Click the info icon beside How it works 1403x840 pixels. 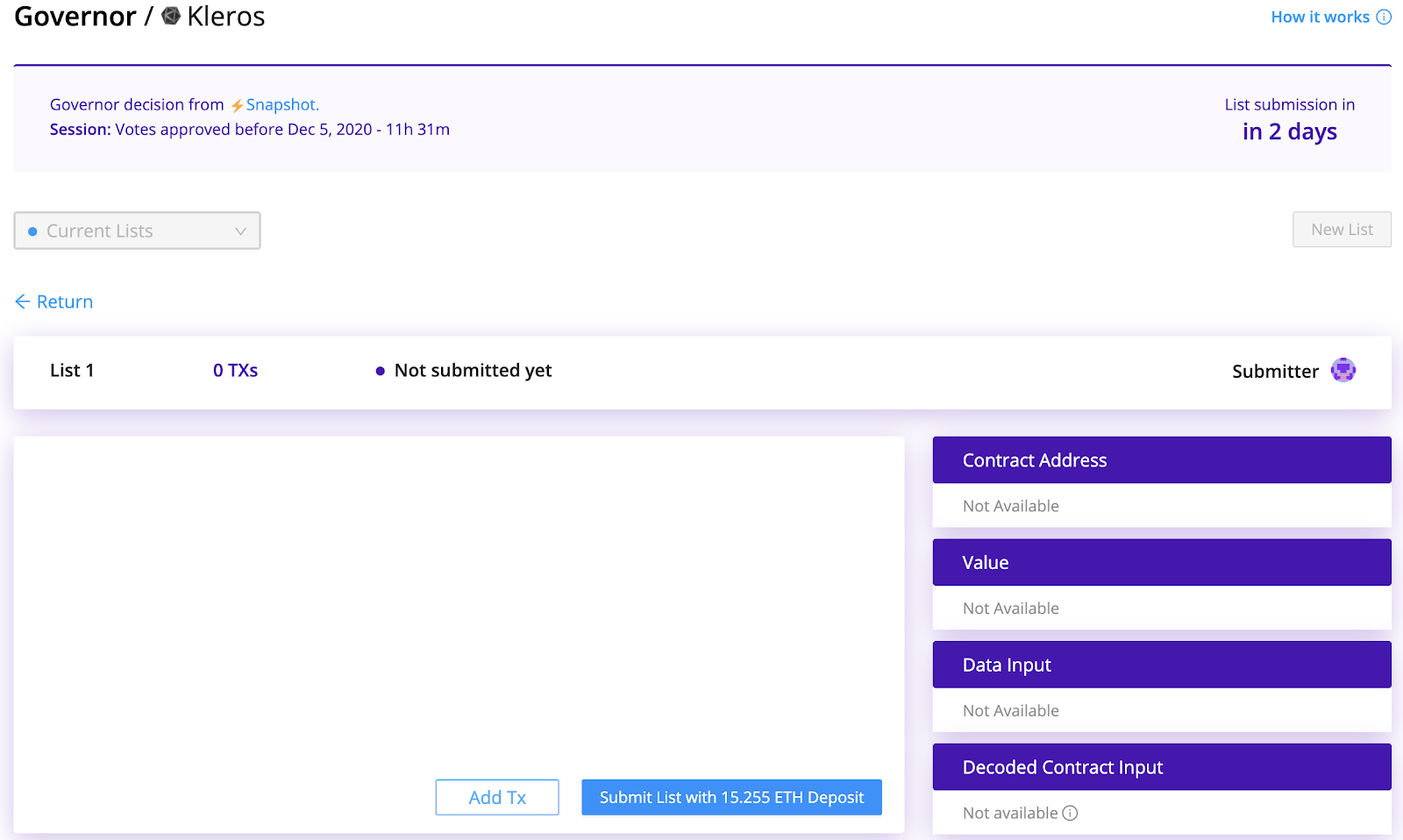(x=1384, y=17)
